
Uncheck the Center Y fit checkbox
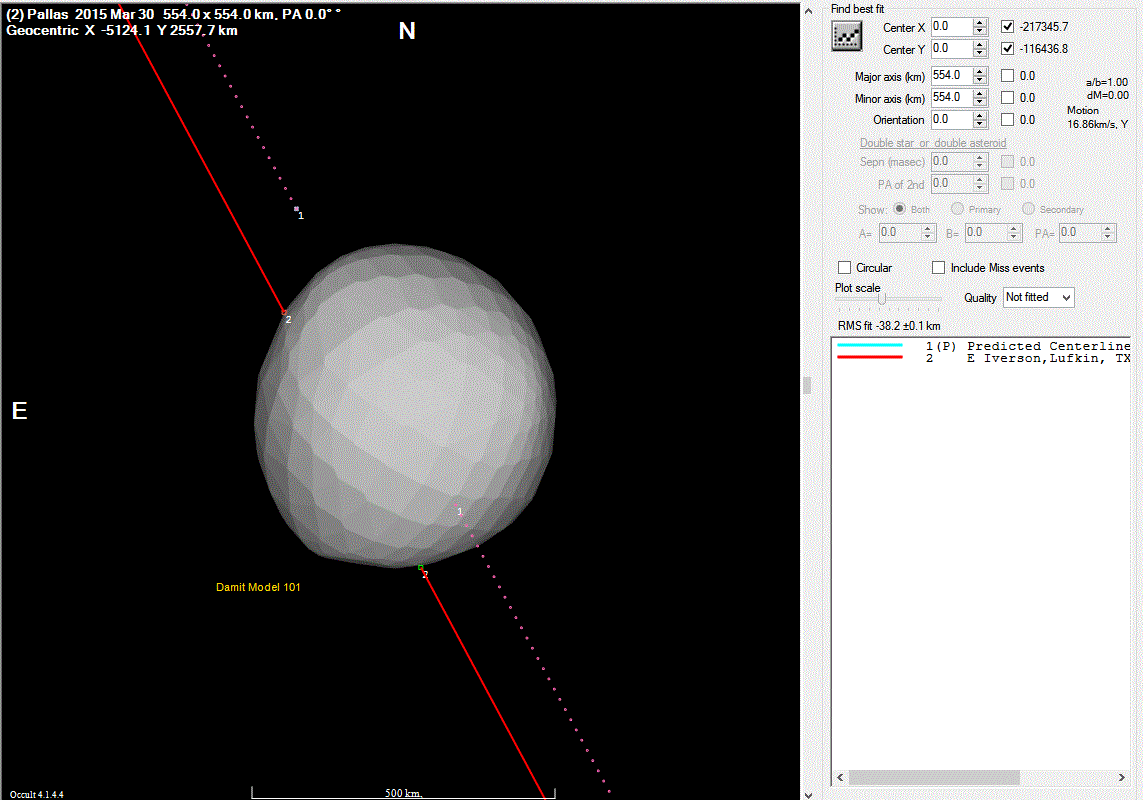[1007, 49]
